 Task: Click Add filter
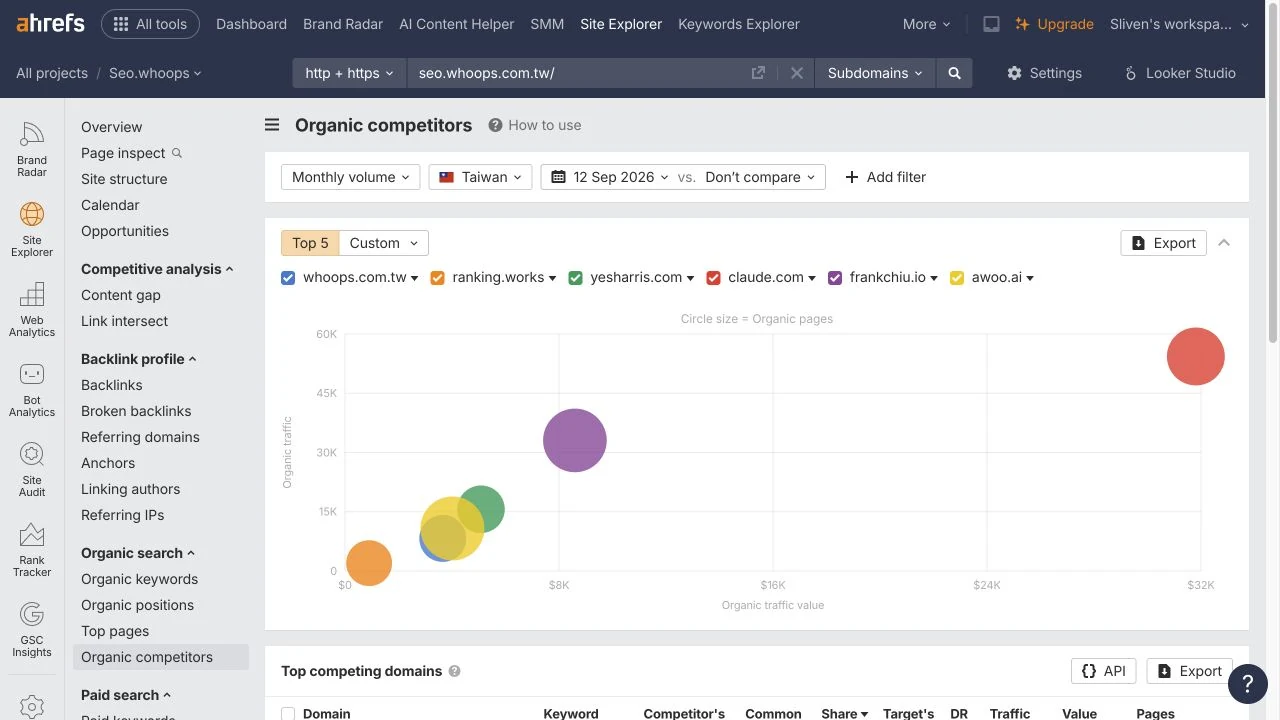885,177
